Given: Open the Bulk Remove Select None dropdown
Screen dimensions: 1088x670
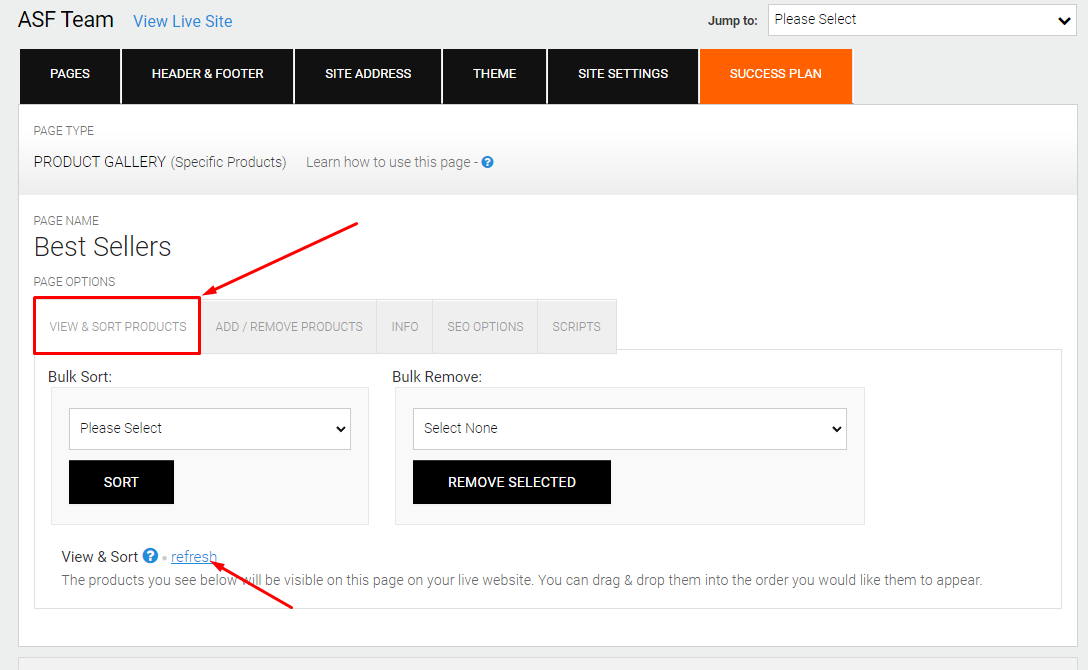Looking at the screenshot, I should click(x=630, y=428).
